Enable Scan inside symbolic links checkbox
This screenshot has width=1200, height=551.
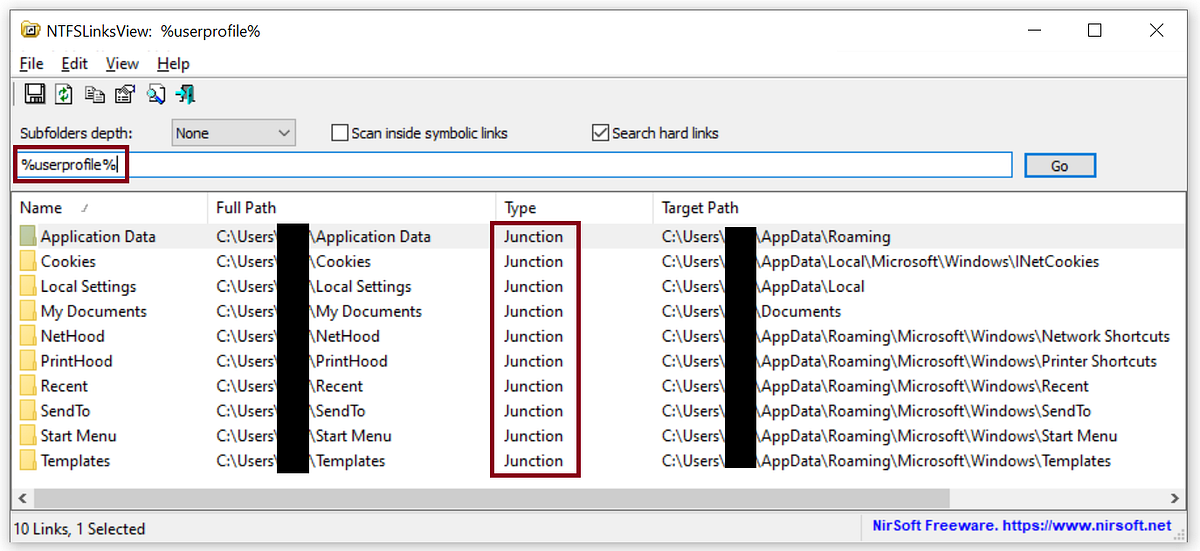pos(340,133)
